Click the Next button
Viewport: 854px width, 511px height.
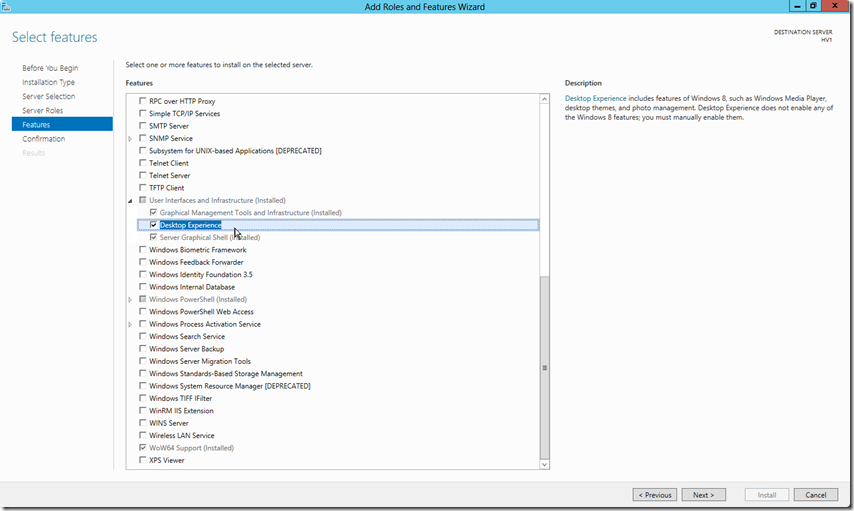[704, 495]
